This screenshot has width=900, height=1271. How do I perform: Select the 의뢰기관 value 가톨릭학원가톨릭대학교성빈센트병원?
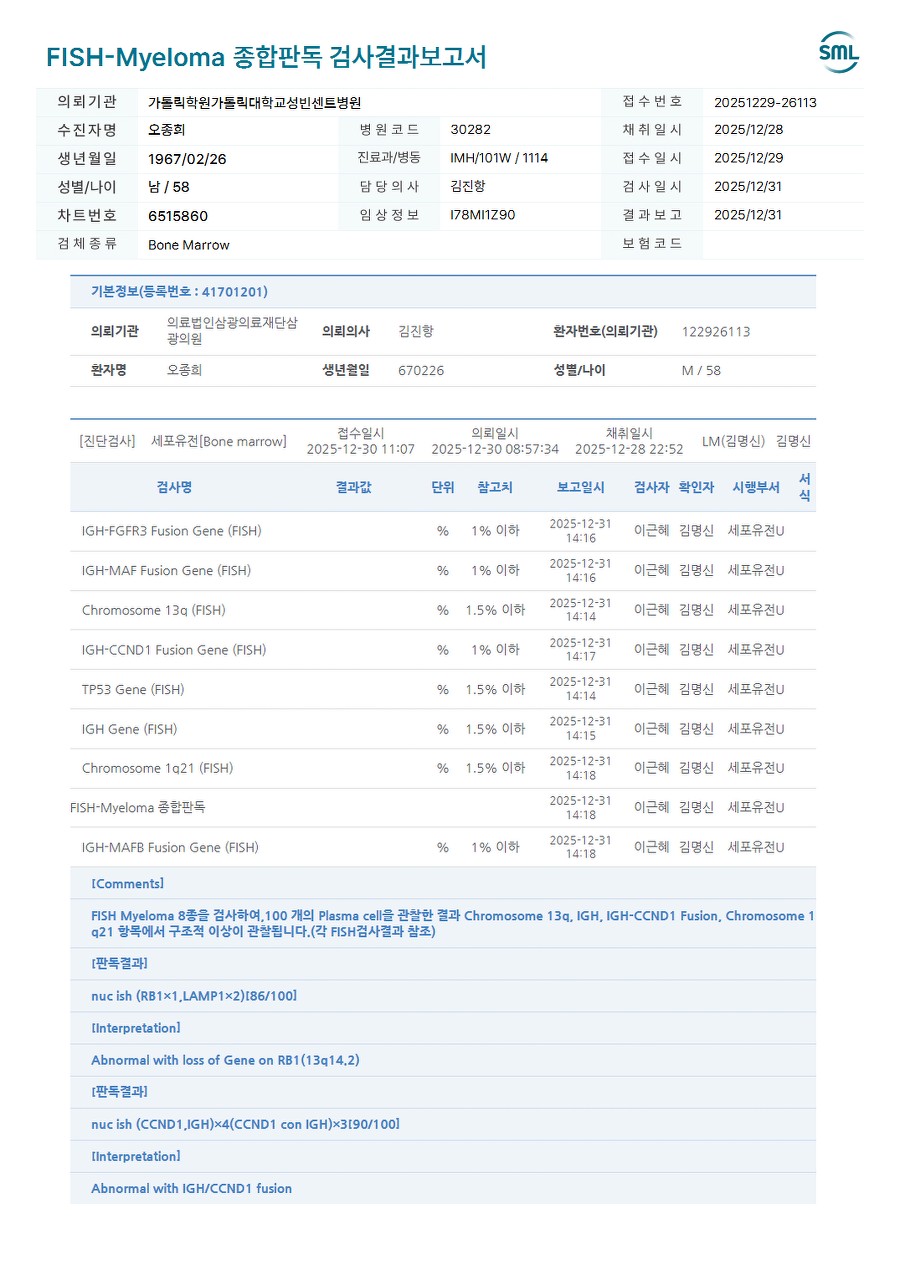tap(254, 102)
